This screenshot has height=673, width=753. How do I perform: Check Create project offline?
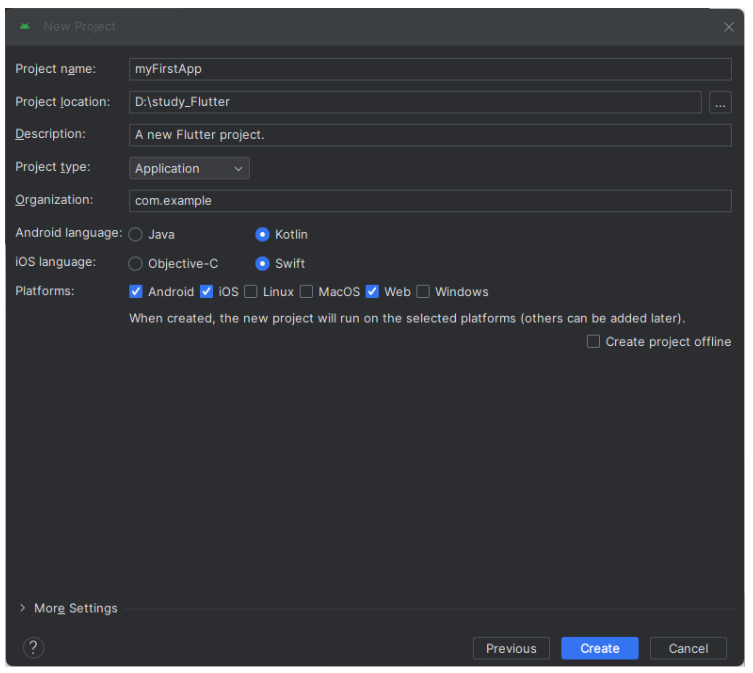click(594, 342)
